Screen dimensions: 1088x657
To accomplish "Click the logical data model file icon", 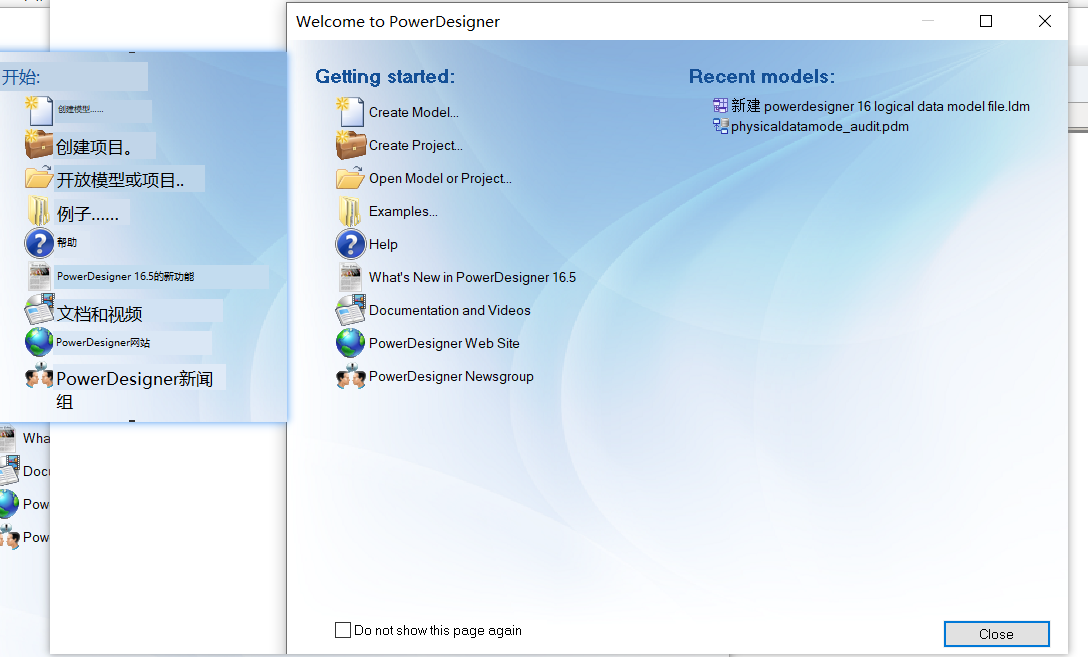I will 721,105.
